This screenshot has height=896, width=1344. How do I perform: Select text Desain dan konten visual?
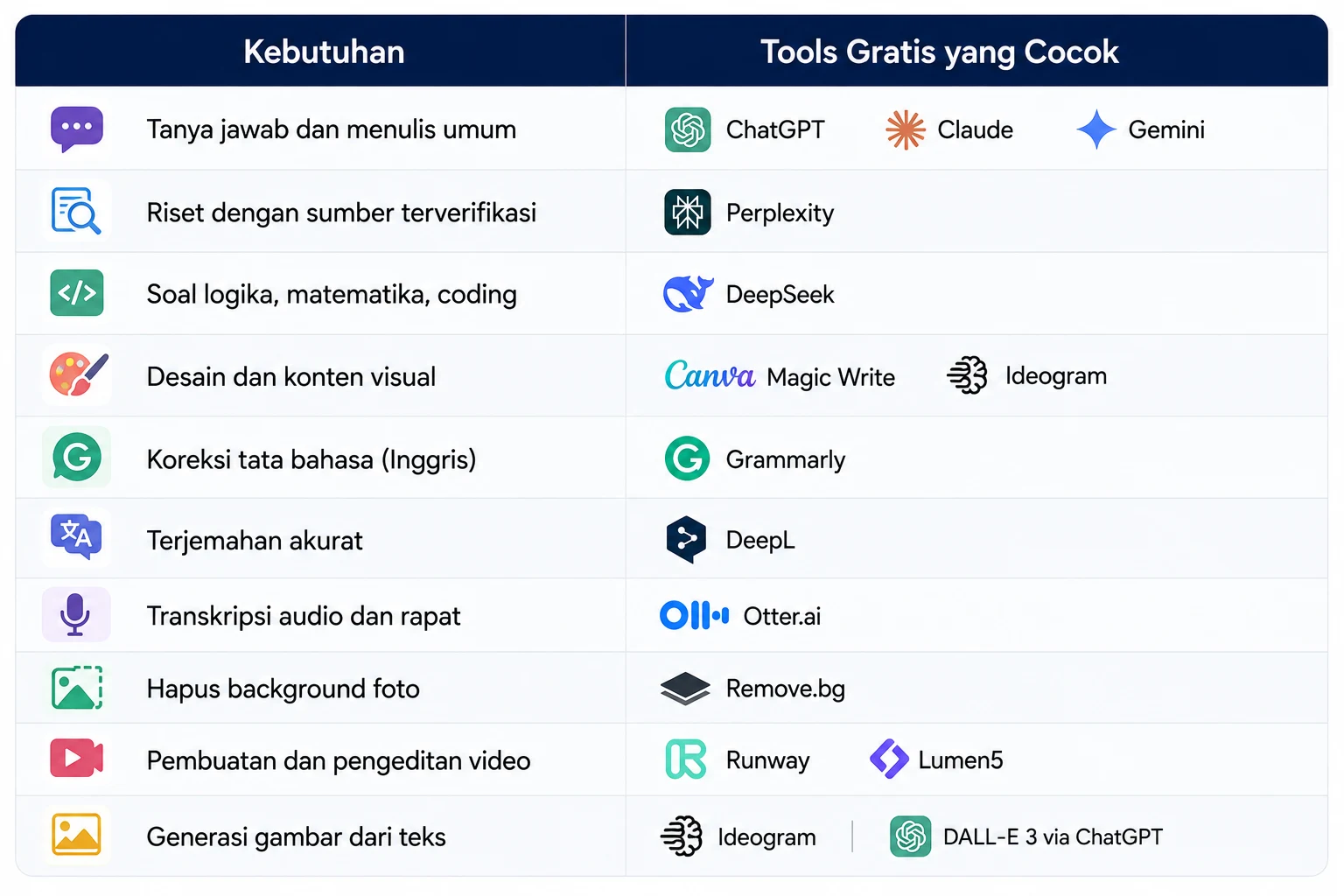coord(291,377)
